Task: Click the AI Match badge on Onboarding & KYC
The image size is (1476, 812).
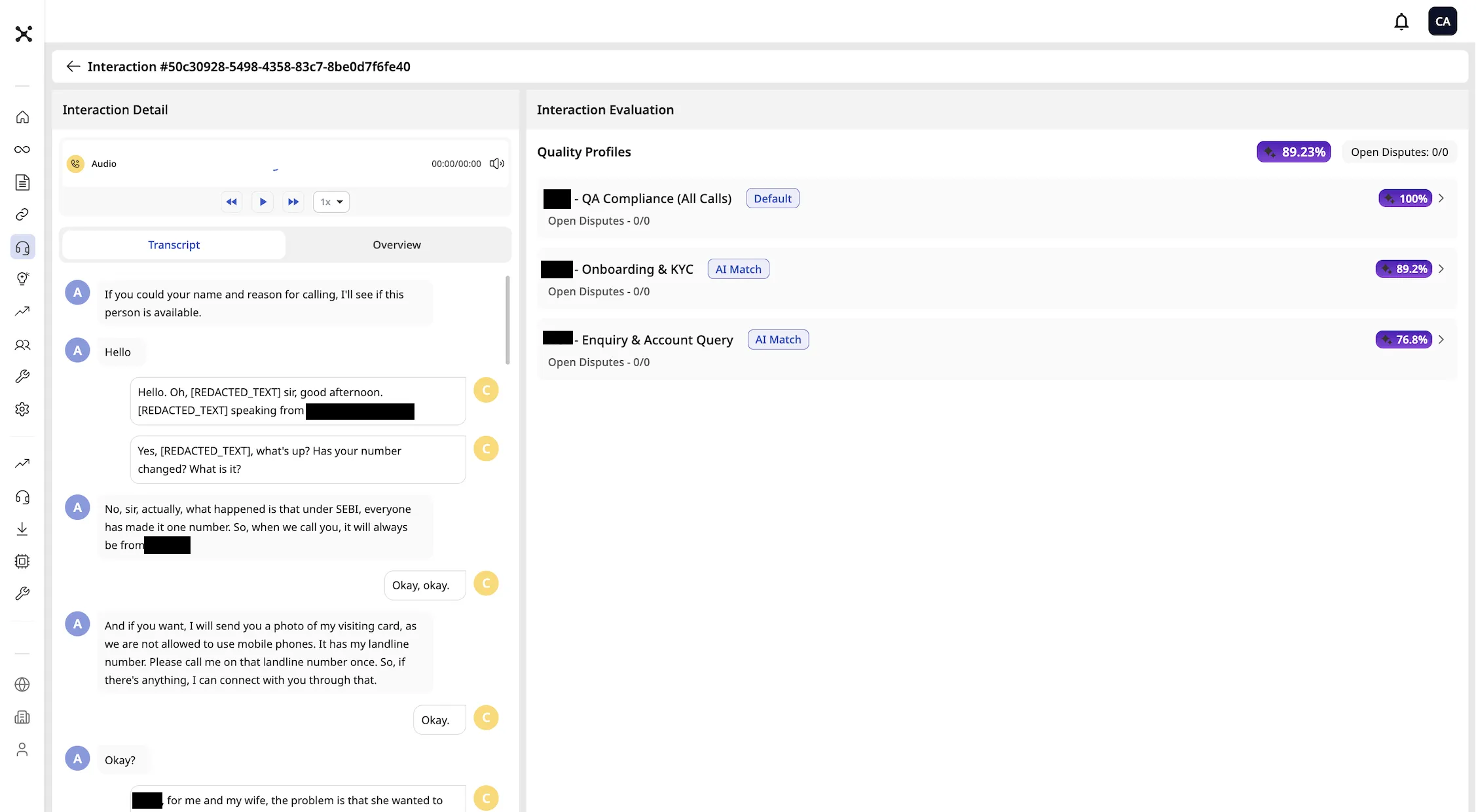Action: click(x=739, y=269)
